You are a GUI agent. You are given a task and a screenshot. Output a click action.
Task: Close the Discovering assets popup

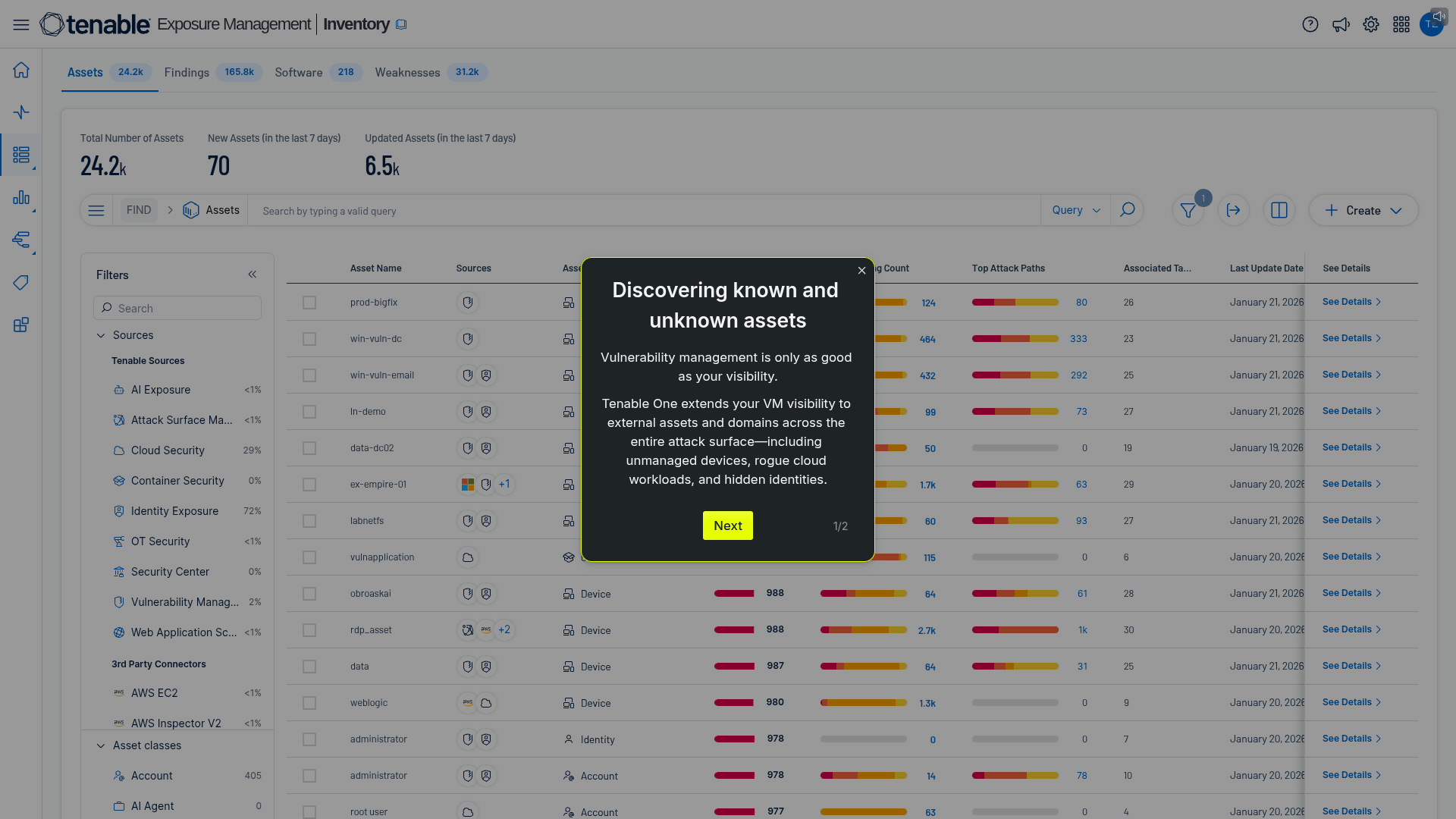(x=861, y=271)
